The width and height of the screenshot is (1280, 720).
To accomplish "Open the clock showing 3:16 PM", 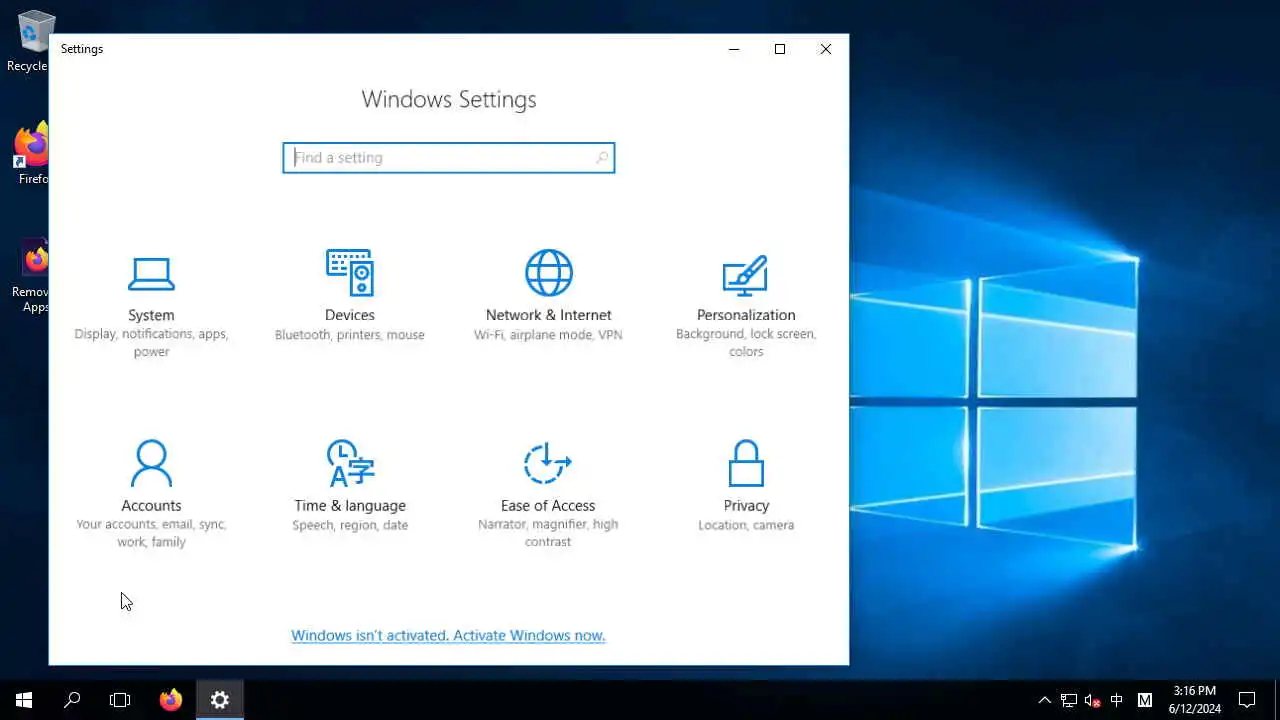I will point(1194,700).
